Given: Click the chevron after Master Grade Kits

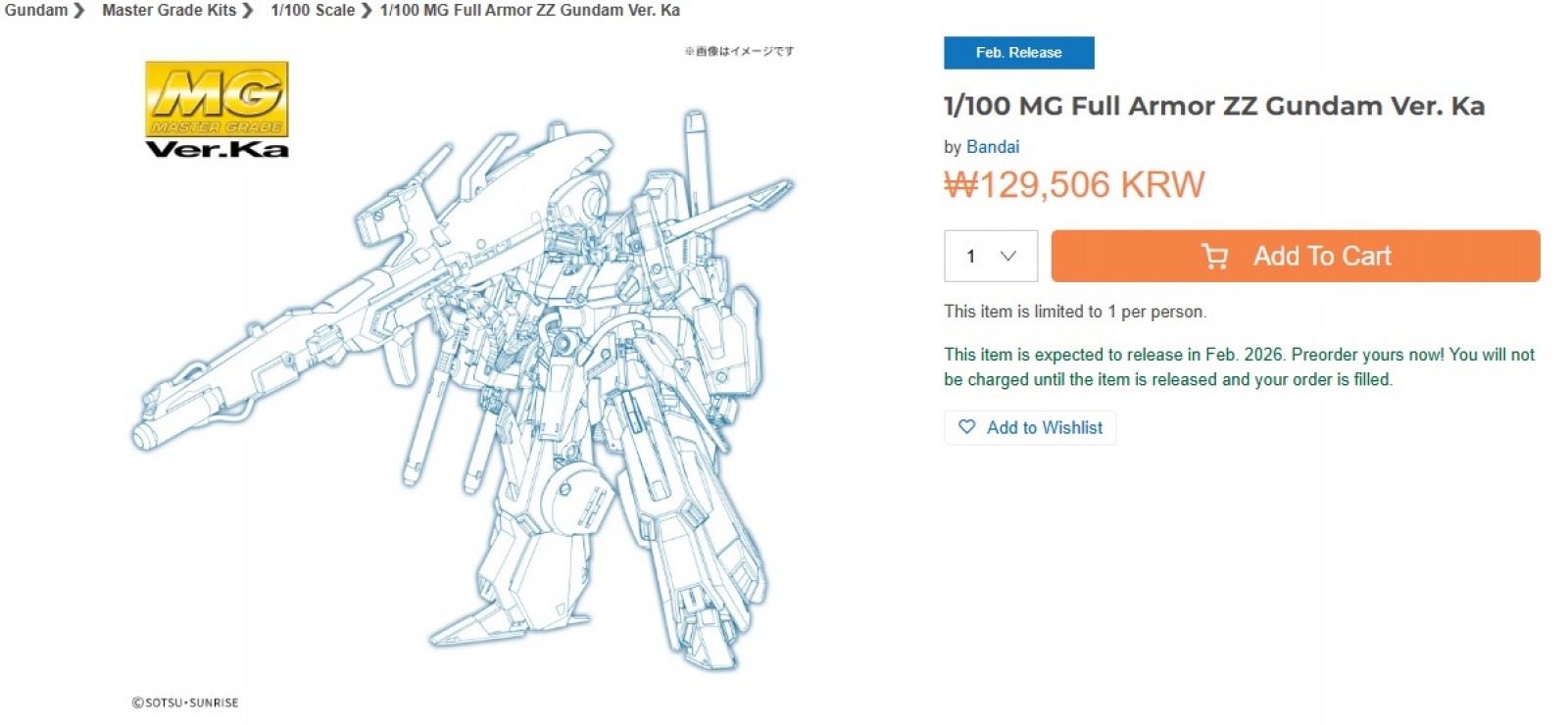Looking at the screenshot, I should tap(248, 11).
